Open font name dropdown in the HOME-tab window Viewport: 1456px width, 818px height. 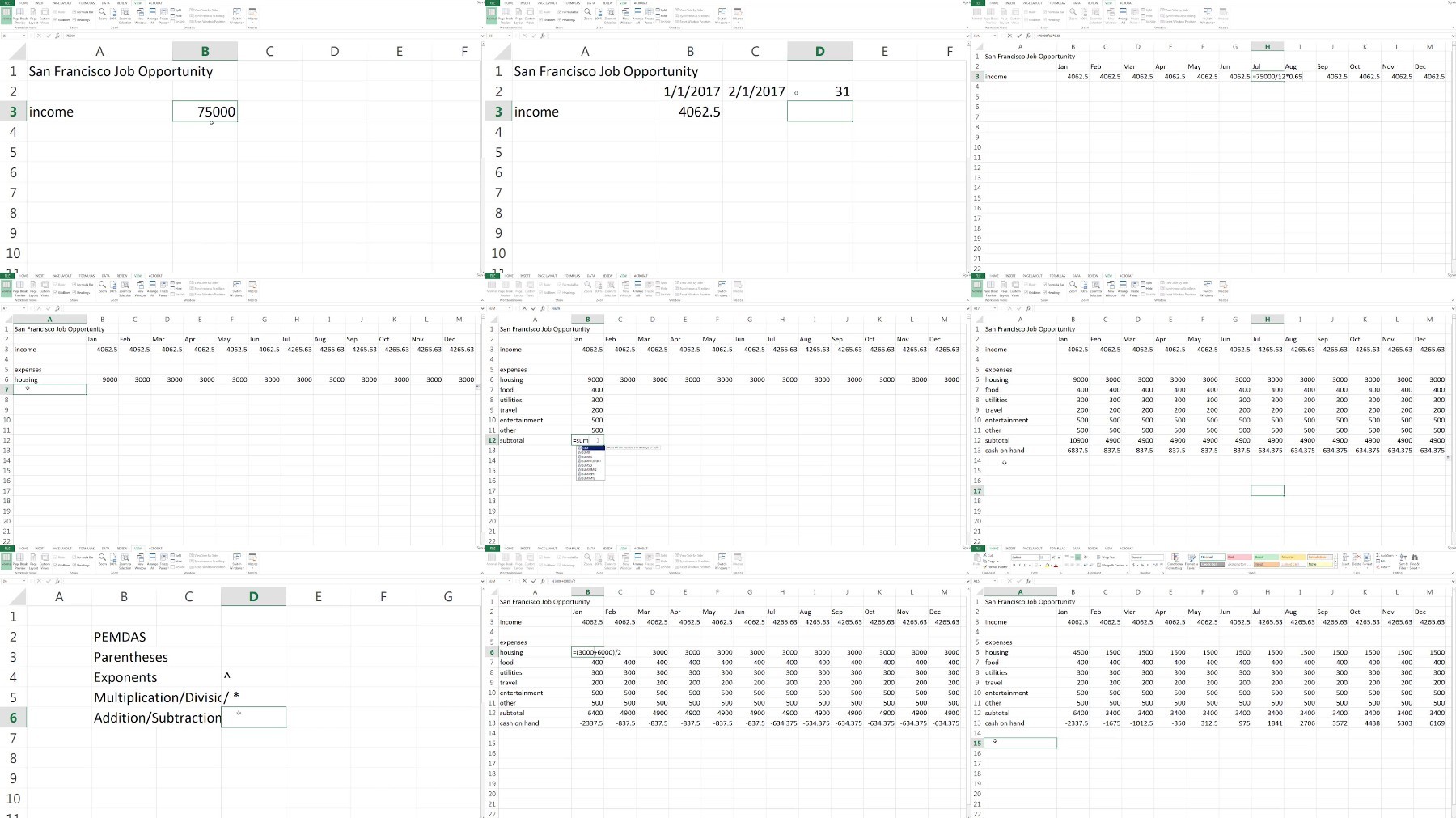point(1037,557)
